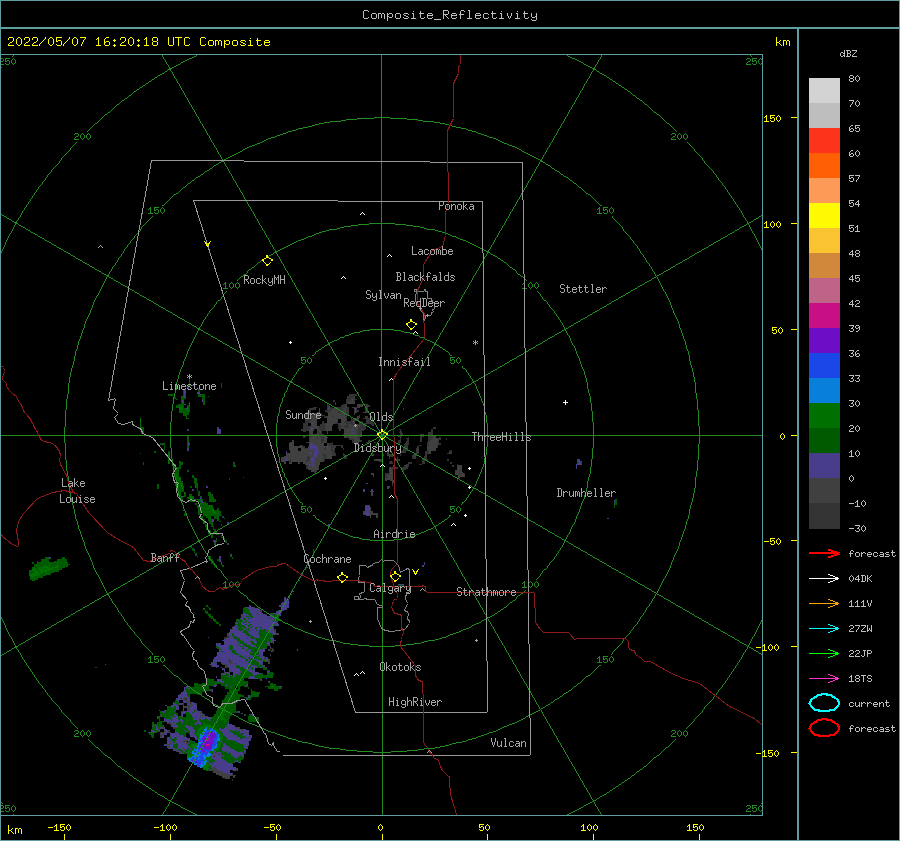This screenshot has height=841, width=900.
Task: Click the yellow diamond marker near RockyMH
Action: [267, 261]
